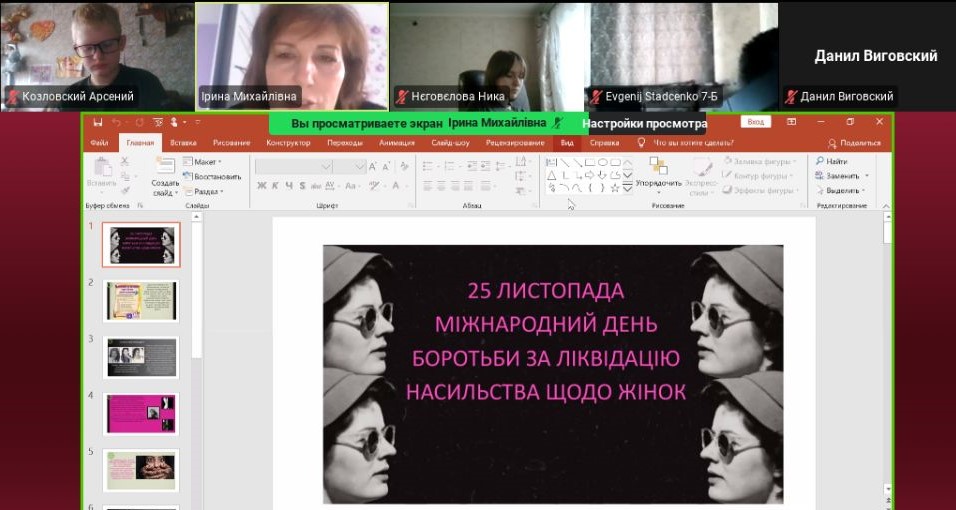The width and height of the screenshot is (956, 510).
Task: Open the ribbon display options icon
Action: pos(791,122)
